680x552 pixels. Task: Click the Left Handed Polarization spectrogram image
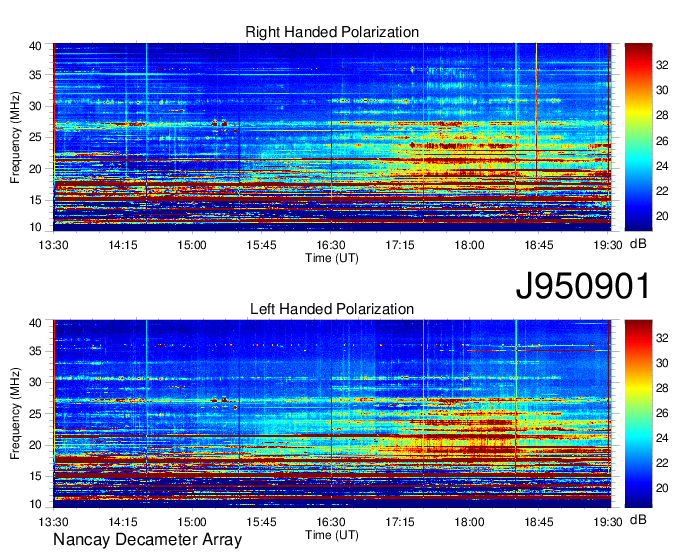tap(332, 414)
